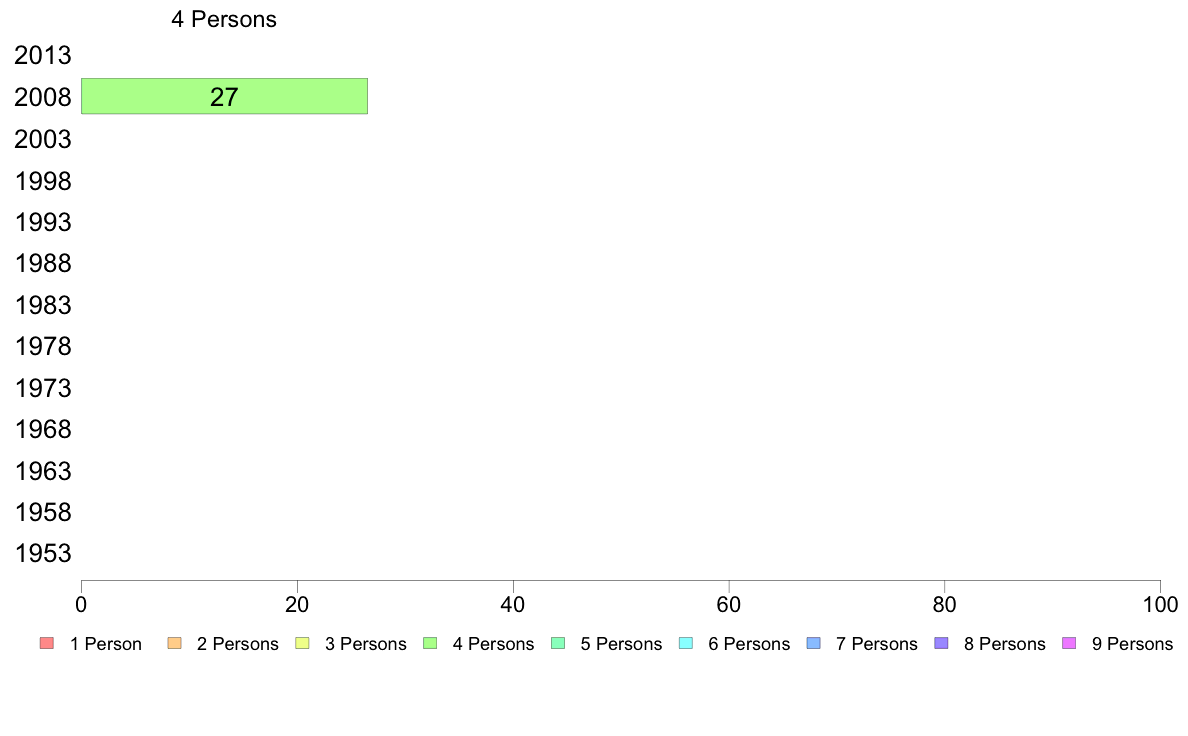The height and width of the screenshot is (736, 1188).
Task: Click the 1953 year label
Action: click(x=43, y=553)
